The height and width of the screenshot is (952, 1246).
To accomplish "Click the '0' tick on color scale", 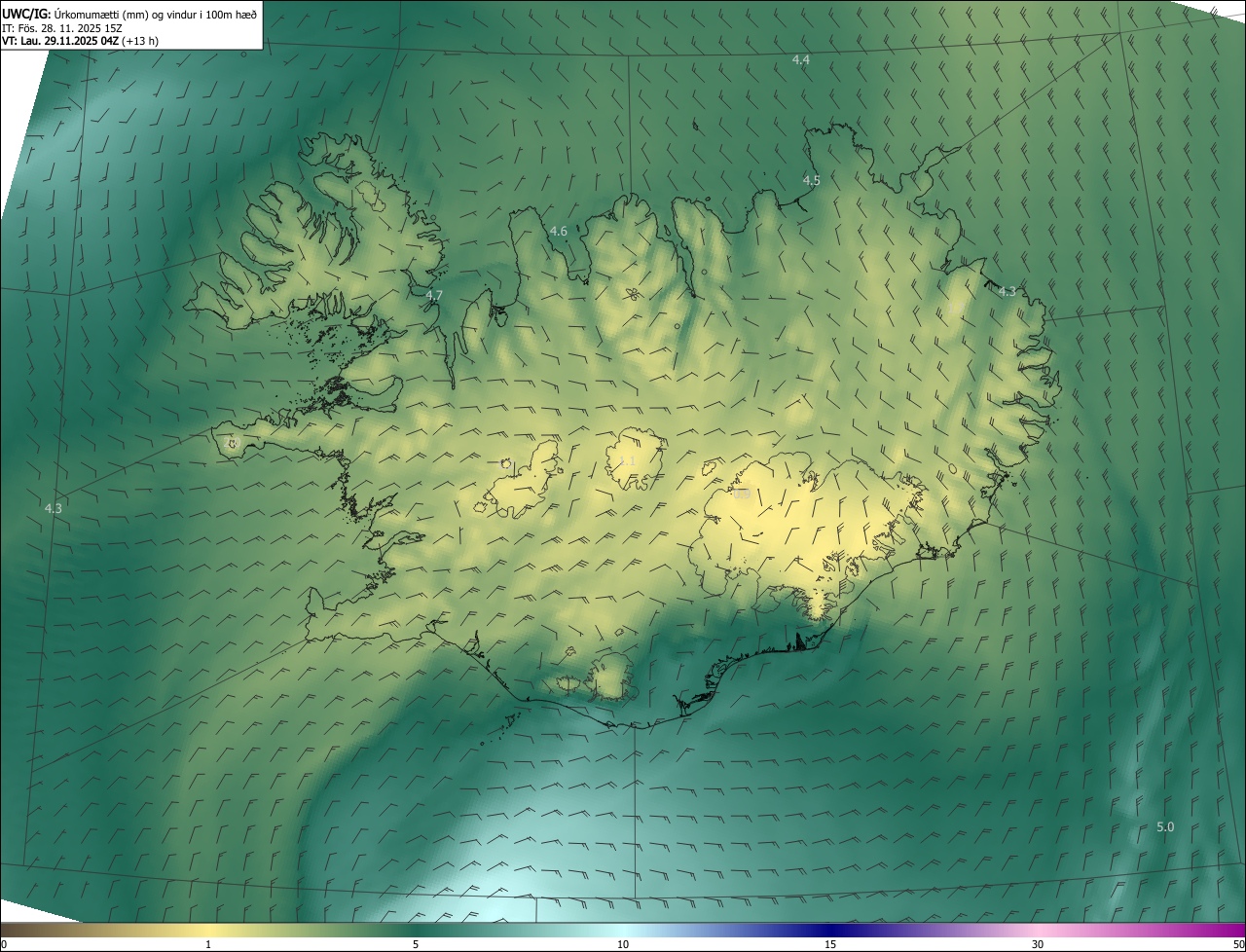I will [x=3, y=945].
